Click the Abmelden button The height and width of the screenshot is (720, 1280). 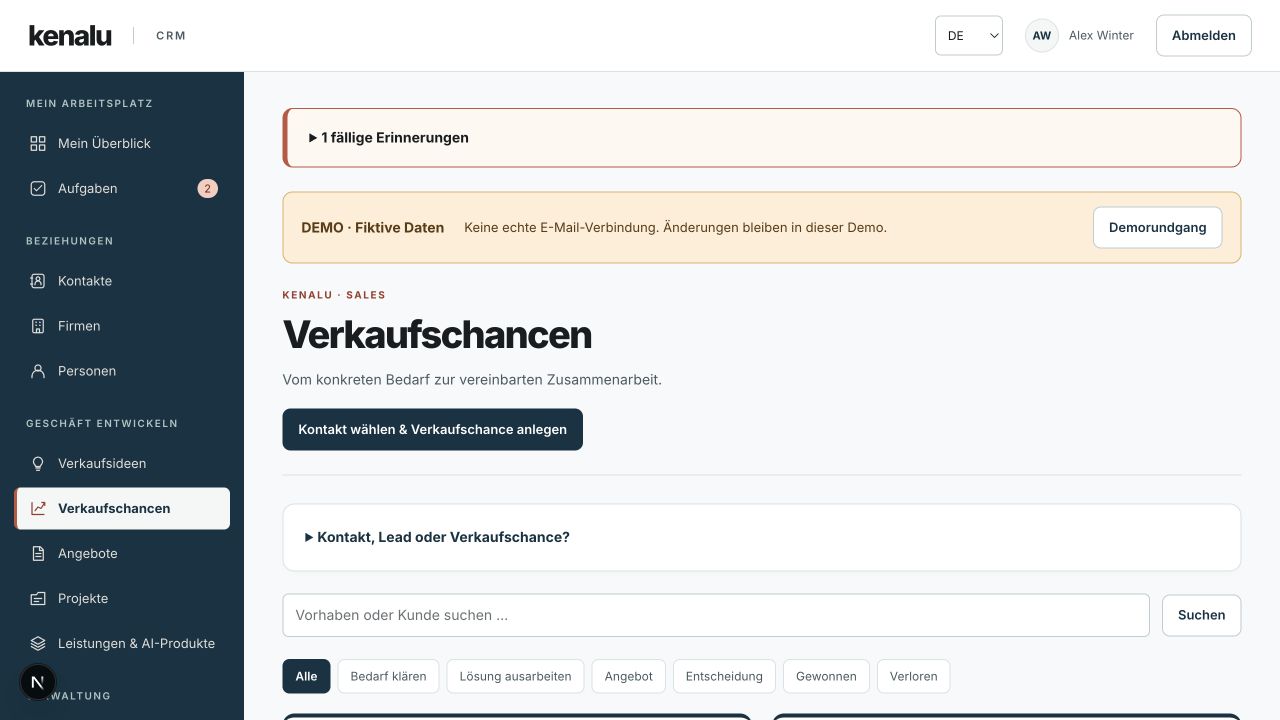pyautogui.click(x=1204, y=35)
